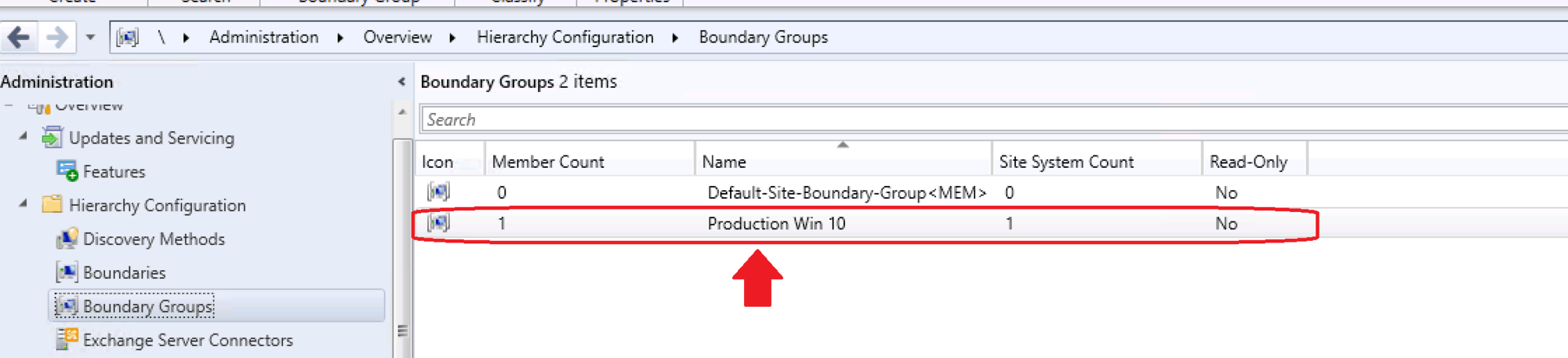The width and height of the screenshot is (1568, 358).
Task: Click Administration in the breadcrumb path
Action: (x=263, y=37)
